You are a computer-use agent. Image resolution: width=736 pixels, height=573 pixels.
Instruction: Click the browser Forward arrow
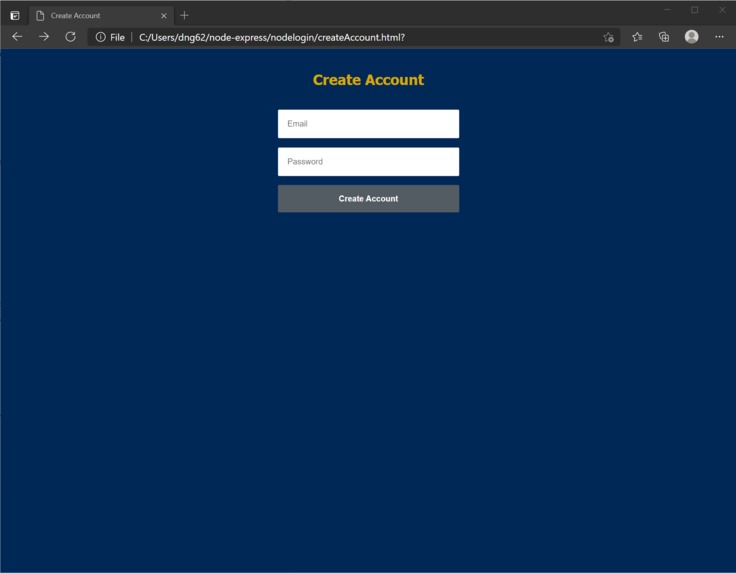pyautogui.click(x=44, y=37)
